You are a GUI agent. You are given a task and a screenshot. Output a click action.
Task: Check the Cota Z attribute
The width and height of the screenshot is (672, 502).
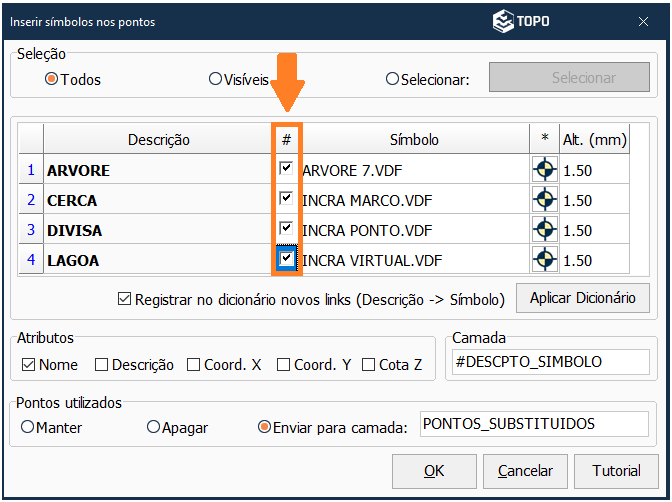tap(369, 365)
